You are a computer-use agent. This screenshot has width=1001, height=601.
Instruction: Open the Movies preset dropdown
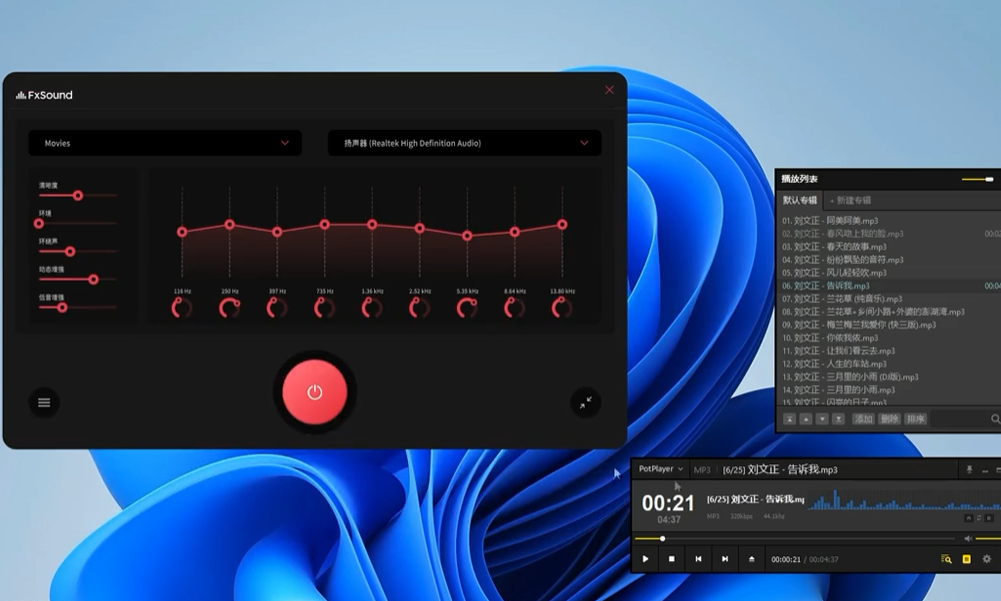coord(165,143)
